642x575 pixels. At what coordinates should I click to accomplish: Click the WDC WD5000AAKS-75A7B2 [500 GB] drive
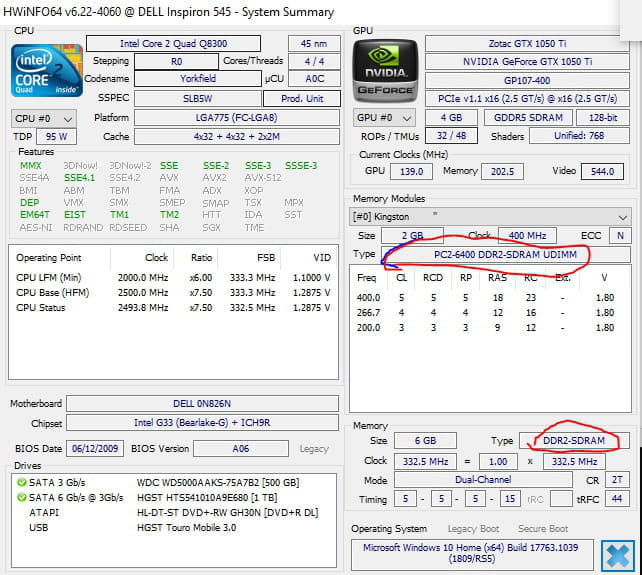click(x=218, y=482)
